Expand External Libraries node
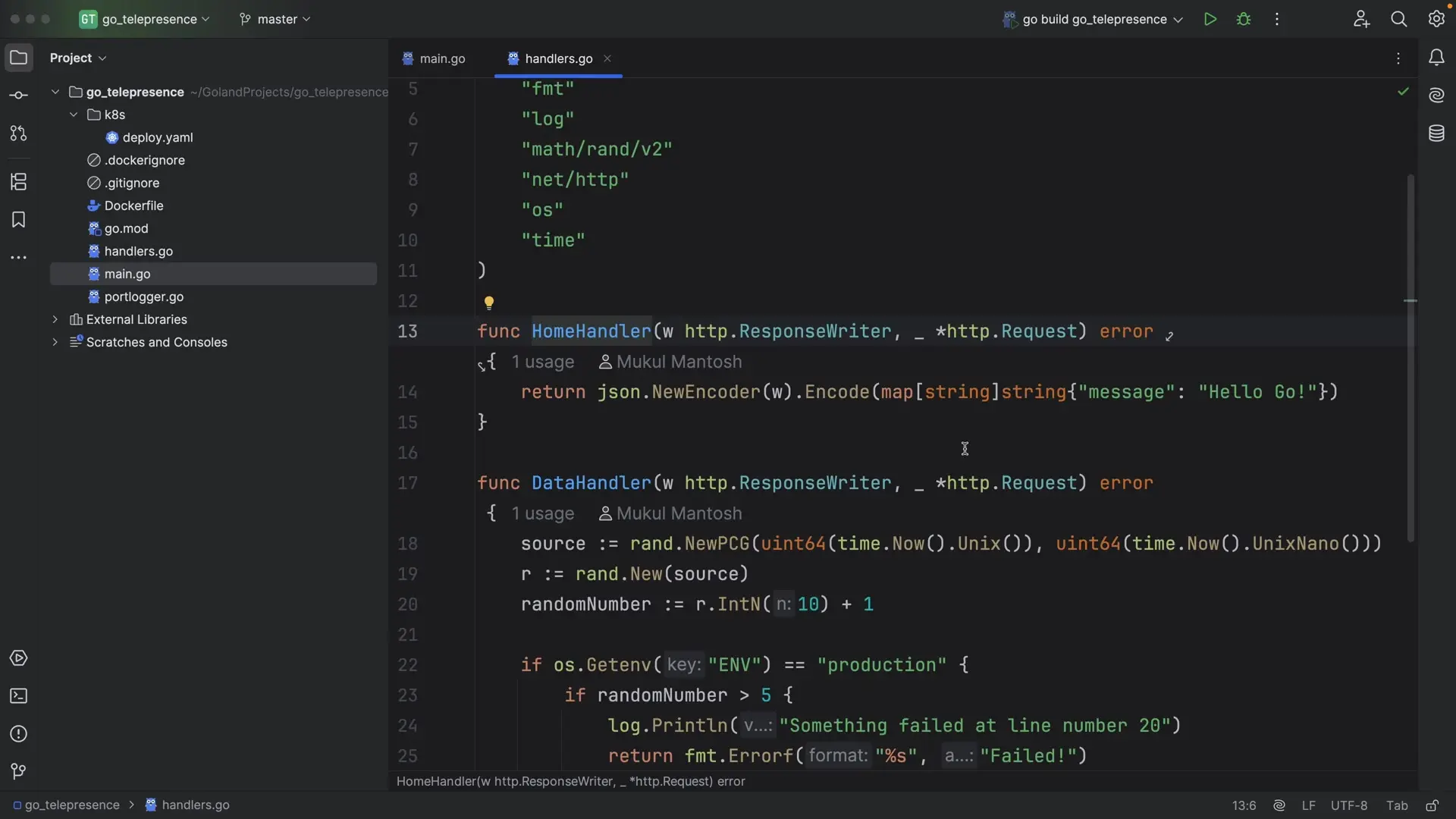The height and width of the screenshot is (819, 1456). (55, 319)
